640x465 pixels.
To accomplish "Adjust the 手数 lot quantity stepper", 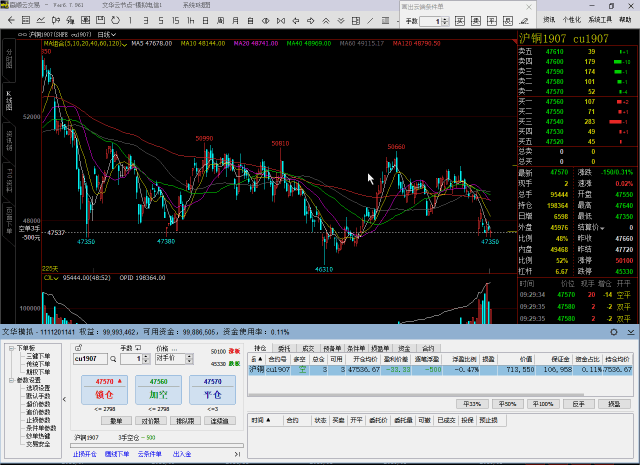I will click(146, 359).
